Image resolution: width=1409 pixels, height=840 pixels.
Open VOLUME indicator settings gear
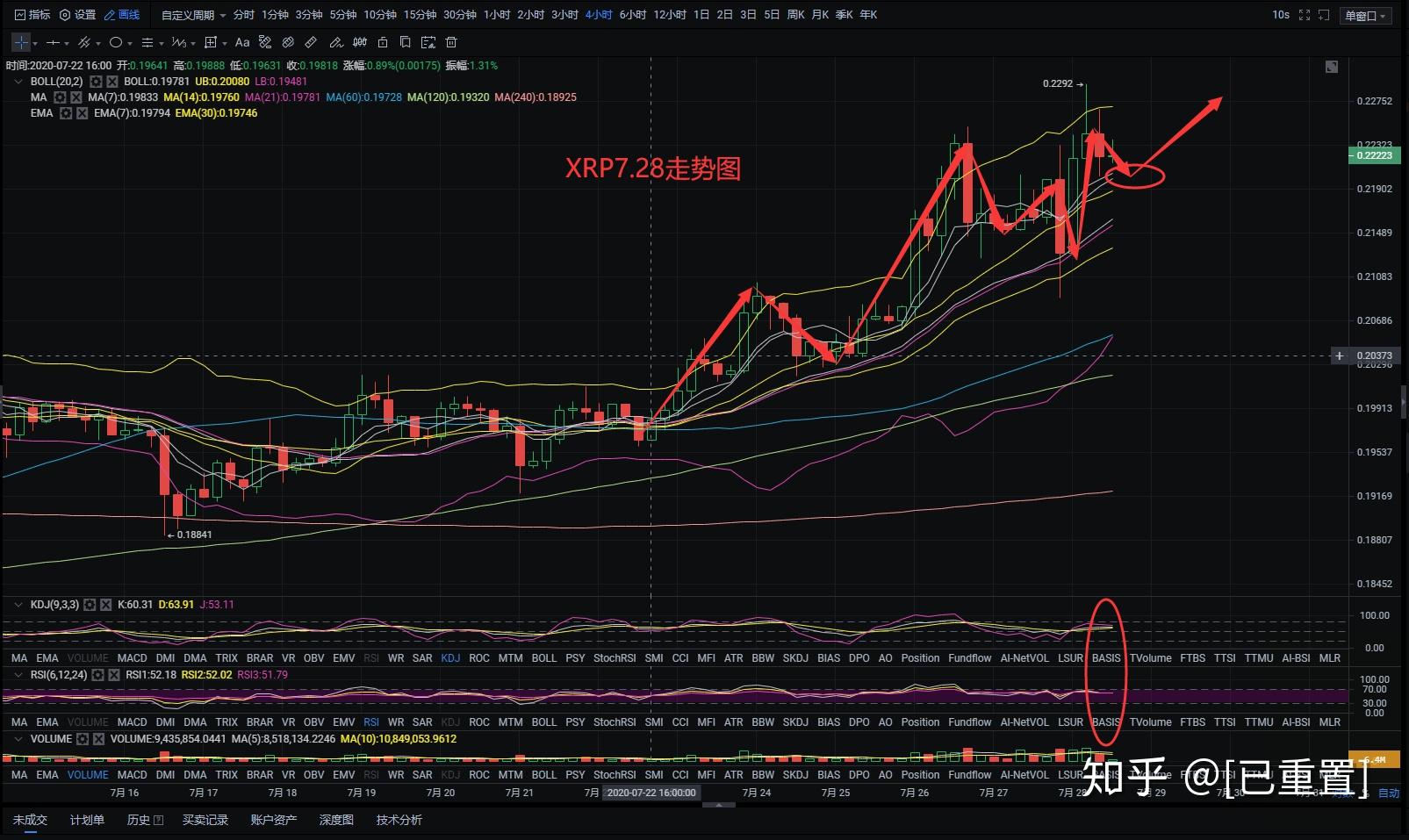[x=83, y=739]
